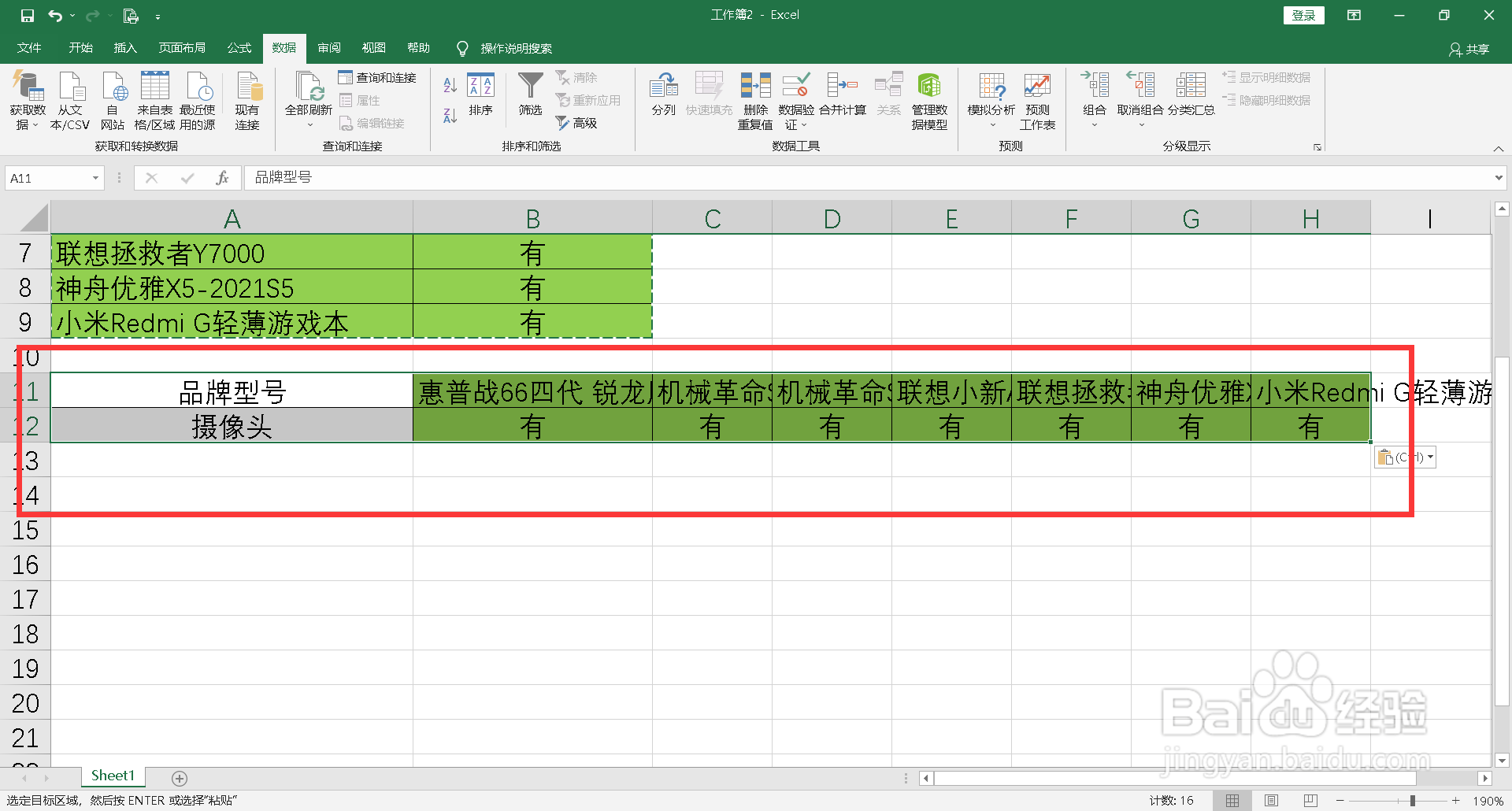The width and height of the screenshot is (1512, 811).
Task: Click Forecast Sheet (预测工作表) icon
Action: tap(1037, 101)
